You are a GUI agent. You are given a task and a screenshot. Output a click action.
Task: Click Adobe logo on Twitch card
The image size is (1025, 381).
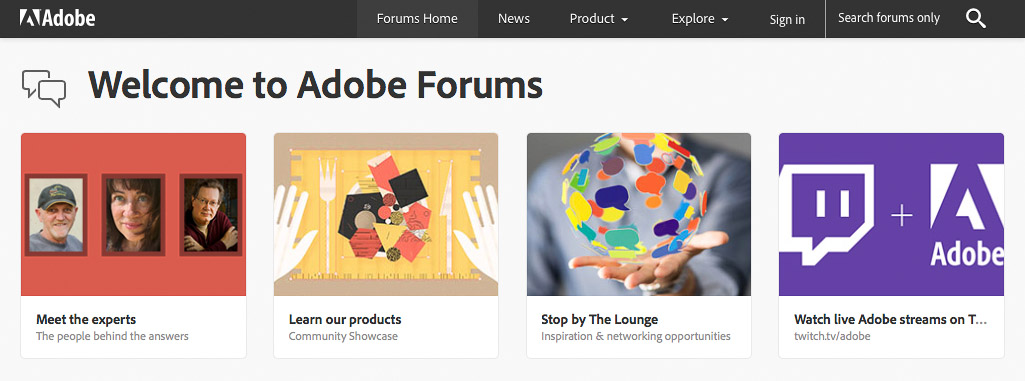(x=967, y=214)
